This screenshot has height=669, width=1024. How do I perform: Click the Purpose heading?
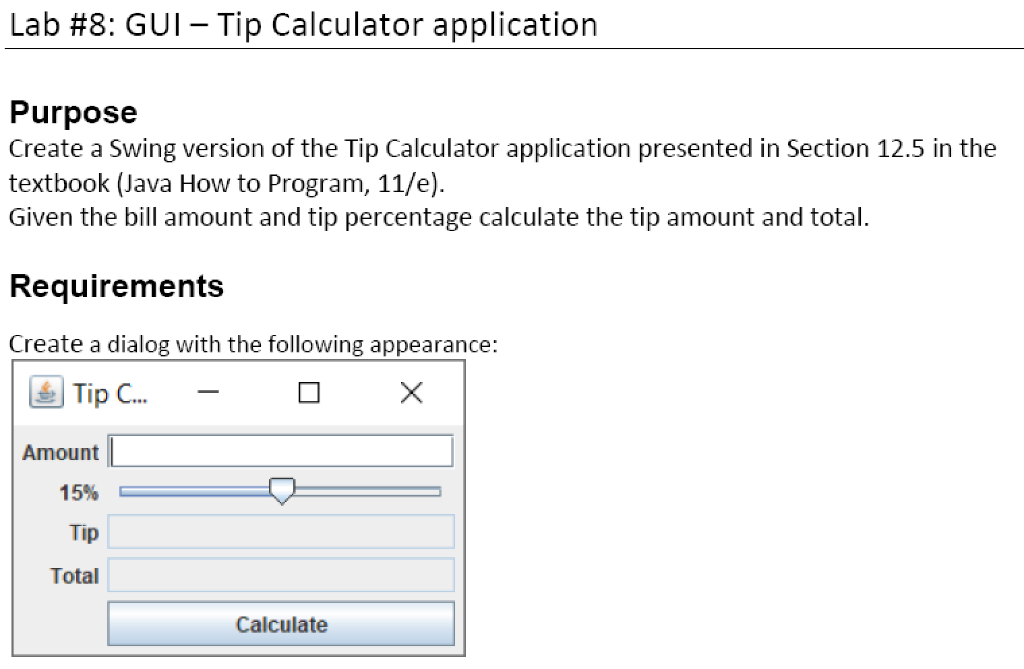(x=72, y=112)
